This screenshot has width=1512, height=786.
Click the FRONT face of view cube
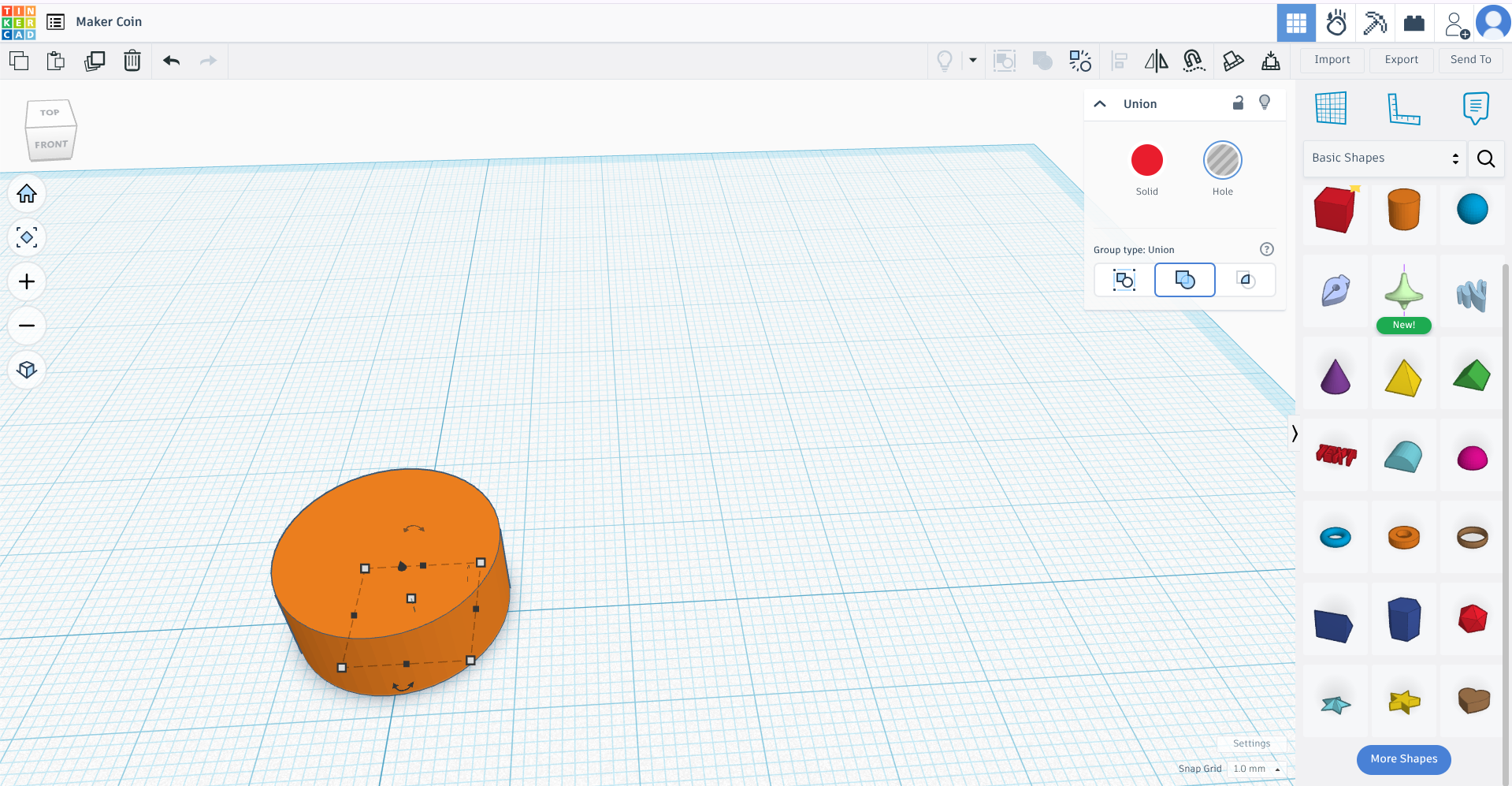[x=51, y=144]
